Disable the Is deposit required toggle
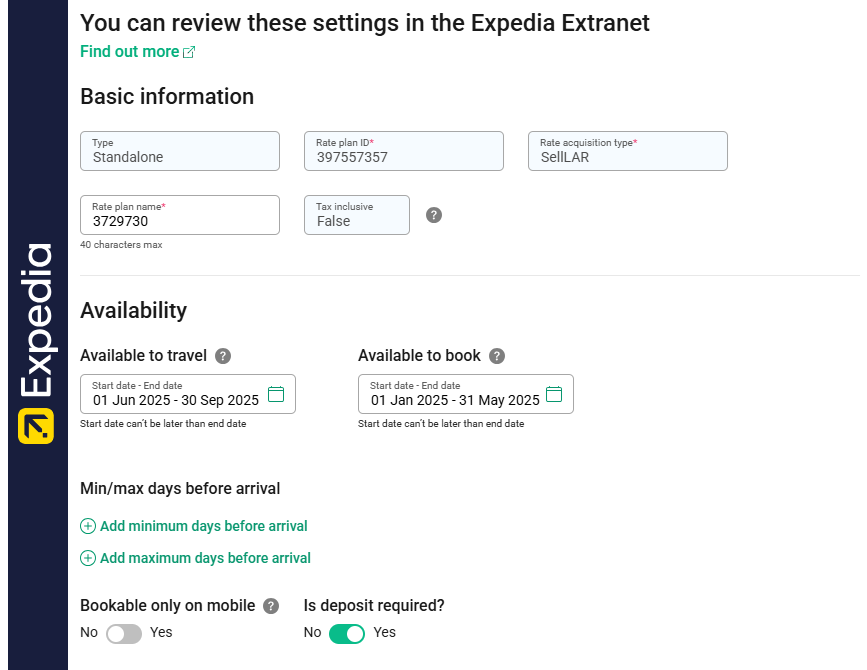Image resolution: width=867 pixels, height=670 pixels. [x=347, y=633]
